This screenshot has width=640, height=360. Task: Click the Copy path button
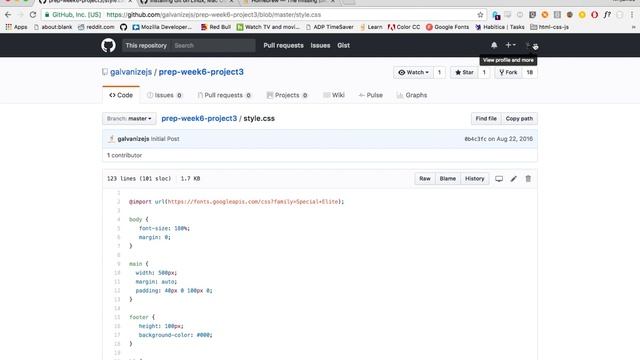[x=519, y=118]
